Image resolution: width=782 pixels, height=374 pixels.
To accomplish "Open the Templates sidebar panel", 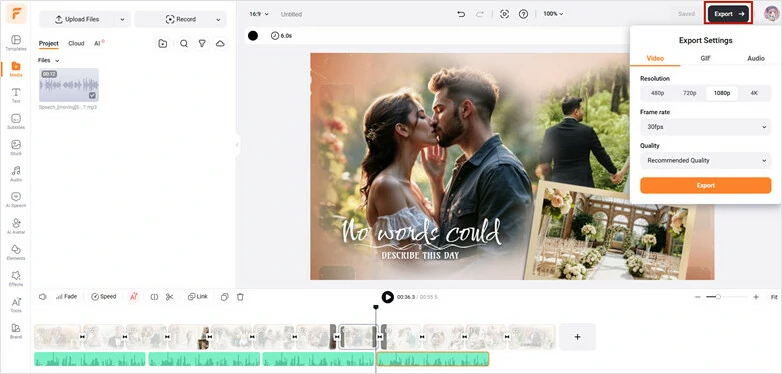I will point(16,42).
